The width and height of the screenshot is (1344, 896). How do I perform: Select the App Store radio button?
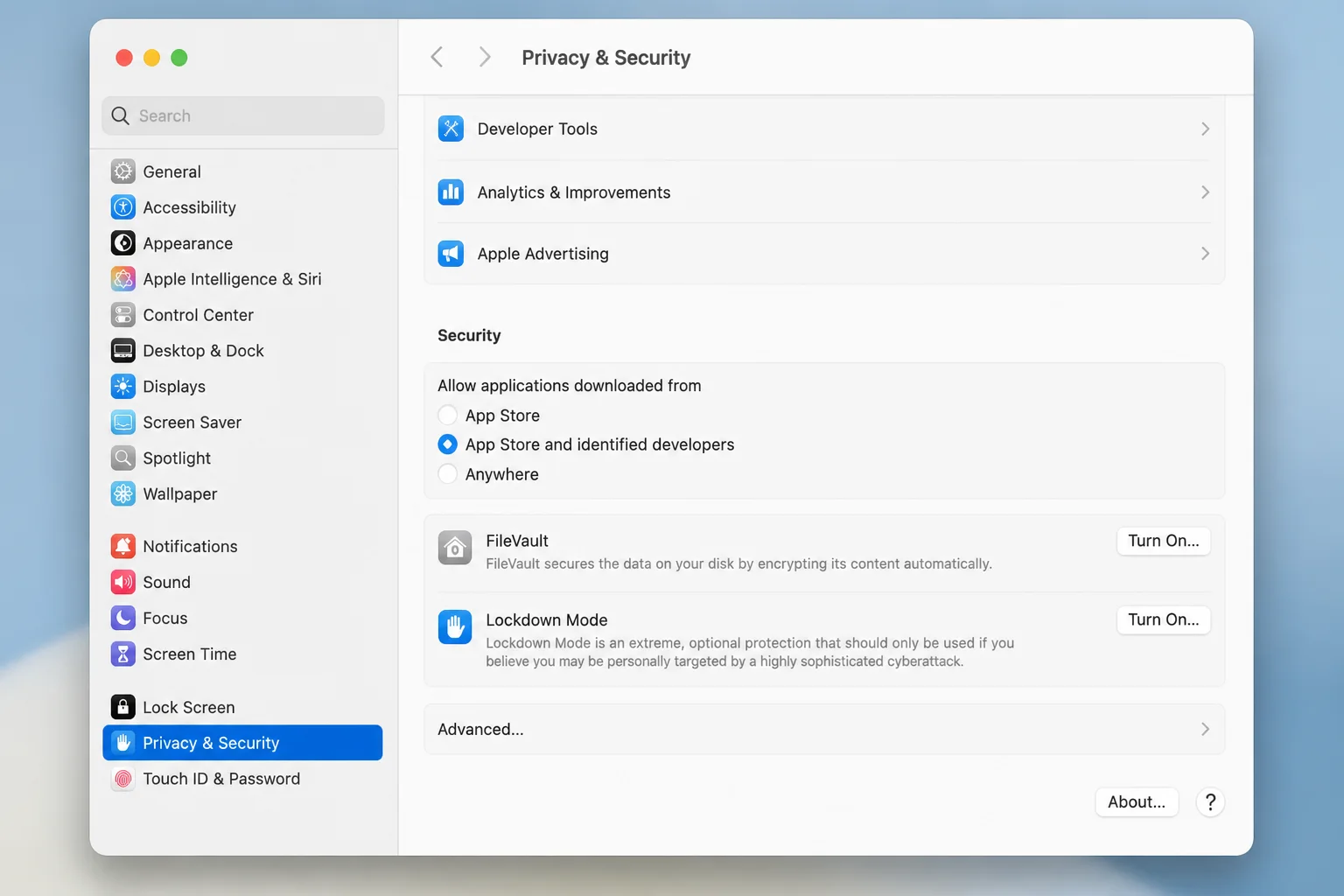(x=447, y=415)
